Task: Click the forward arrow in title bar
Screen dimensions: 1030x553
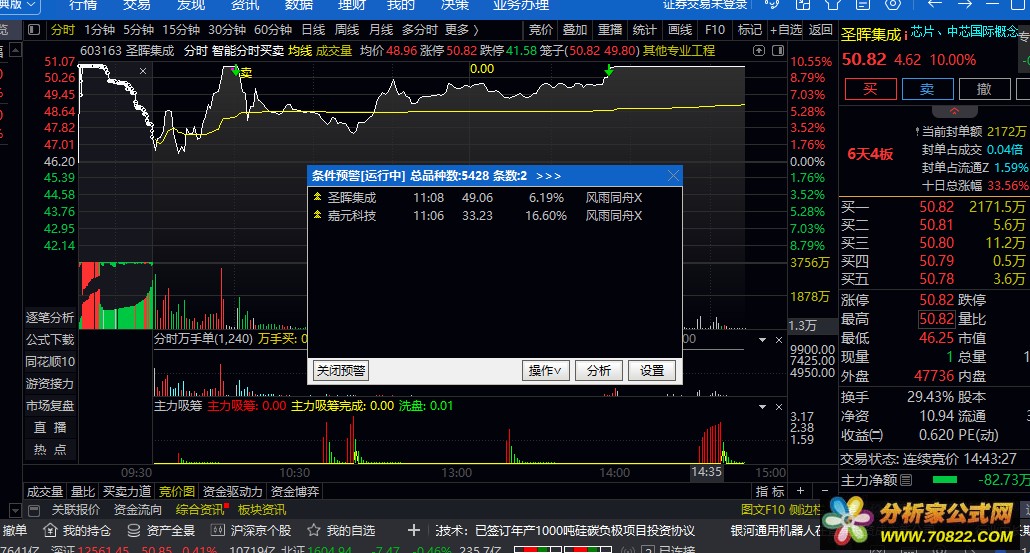Action: click(964, 5)
